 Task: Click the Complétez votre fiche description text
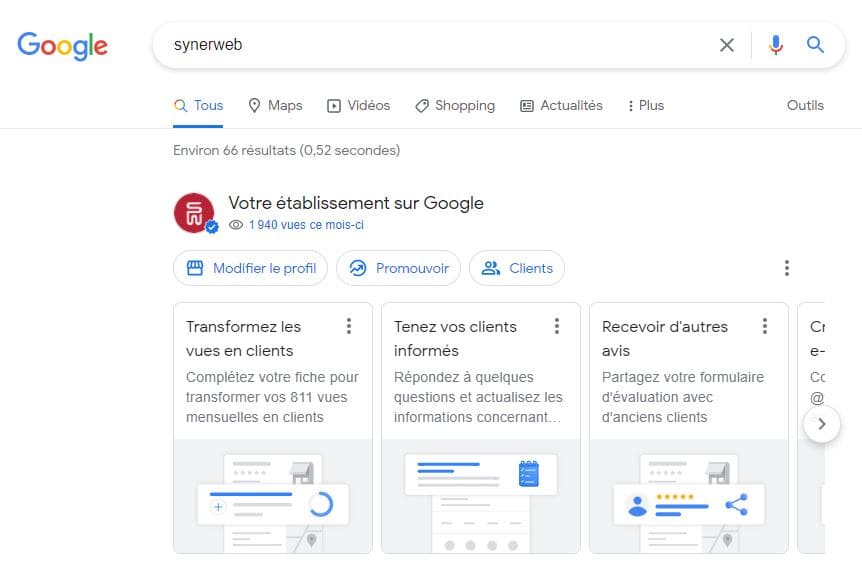(272, 397)
